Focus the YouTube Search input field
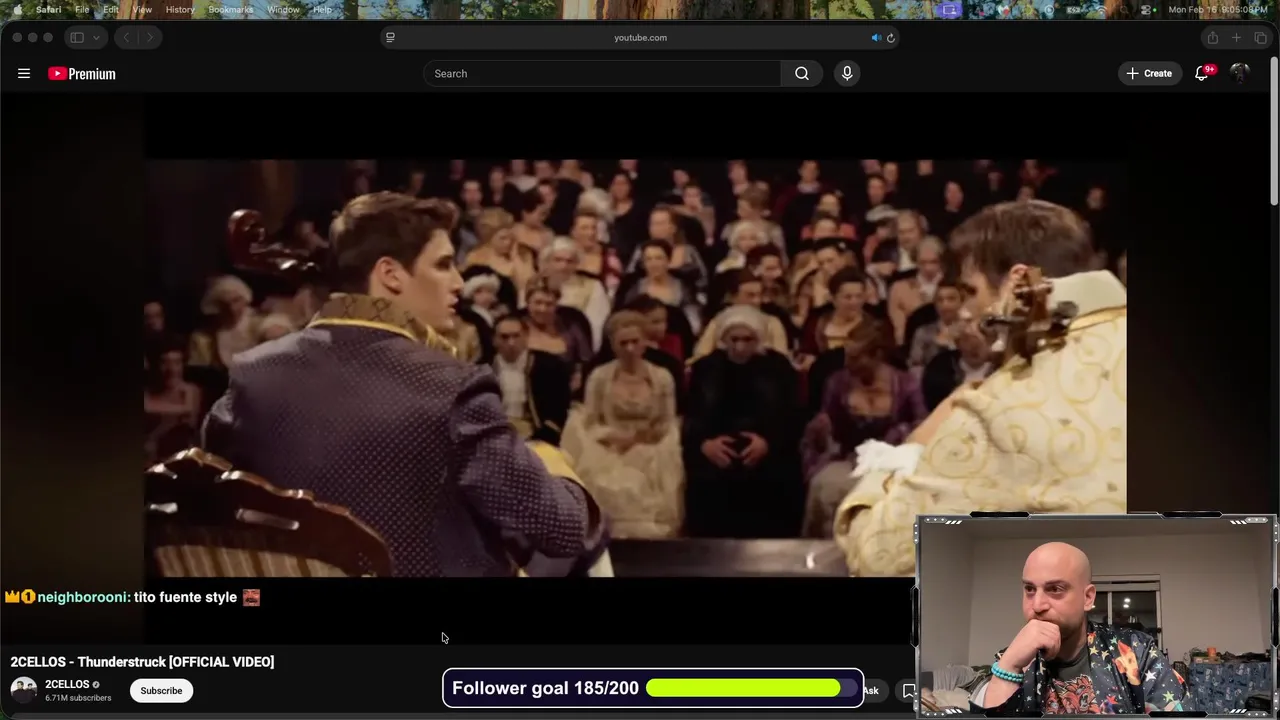The image size is (1280, 720). click(603, 73)
